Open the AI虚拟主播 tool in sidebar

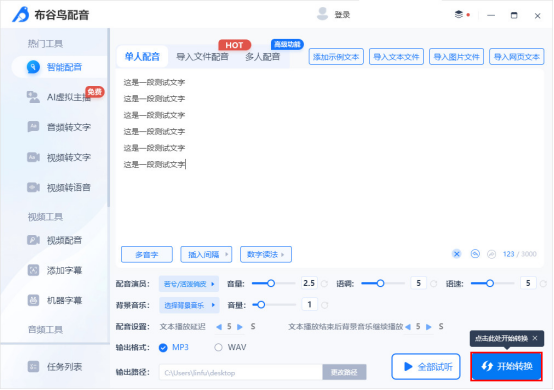[60, 97]
